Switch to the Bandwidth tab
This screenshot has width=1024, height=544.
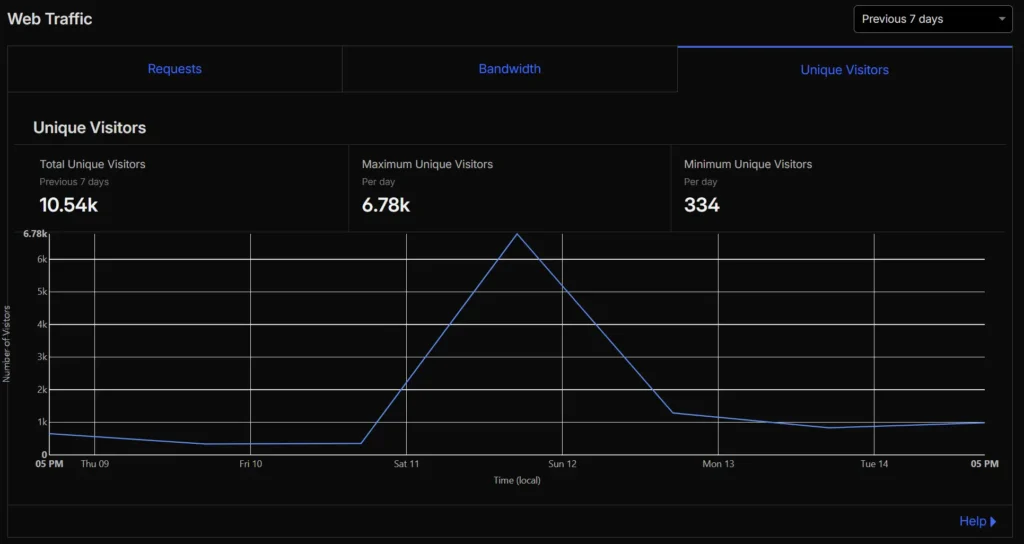point(509,69)
